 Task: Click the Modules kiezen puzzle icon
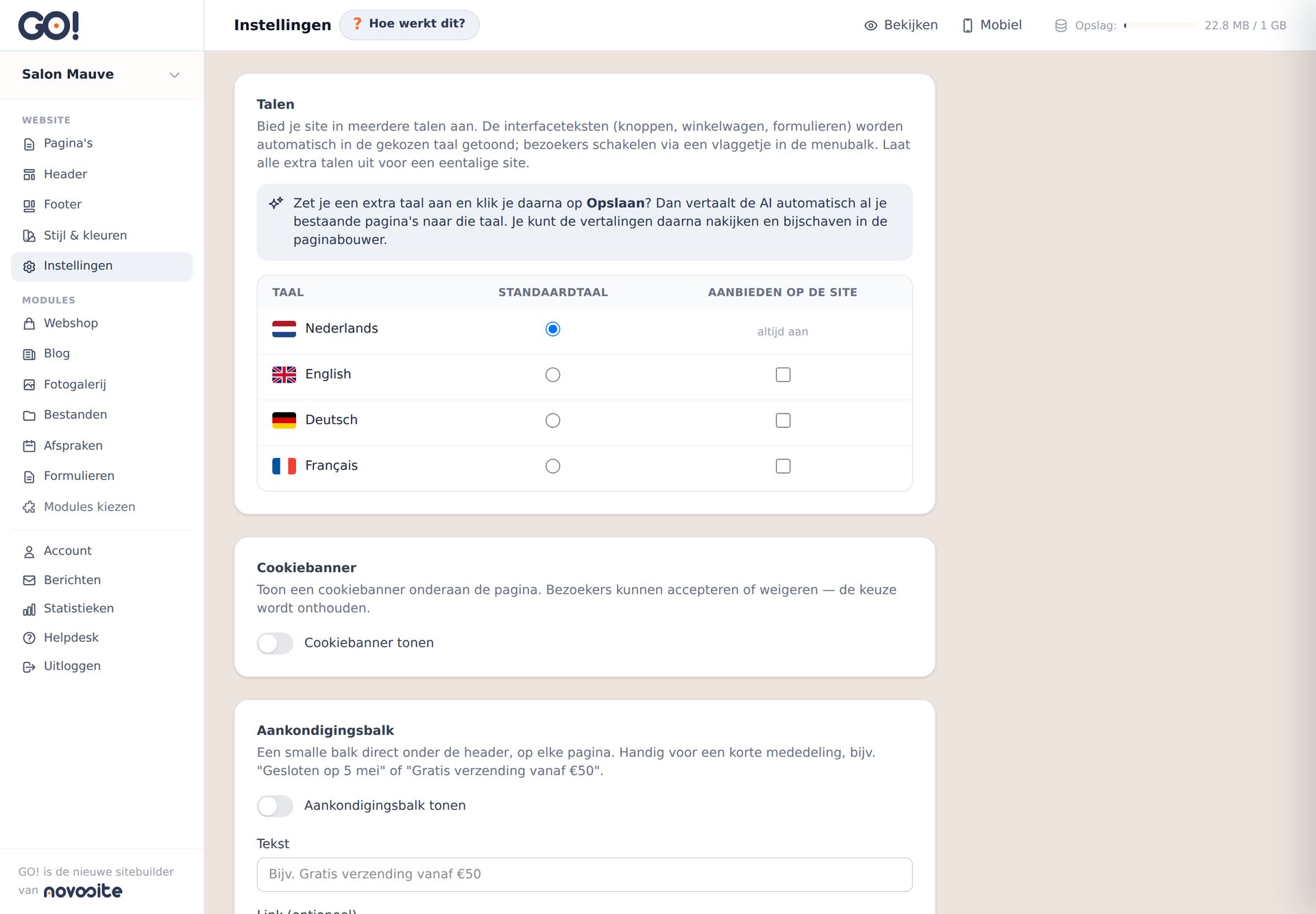[x=29, y=507]
